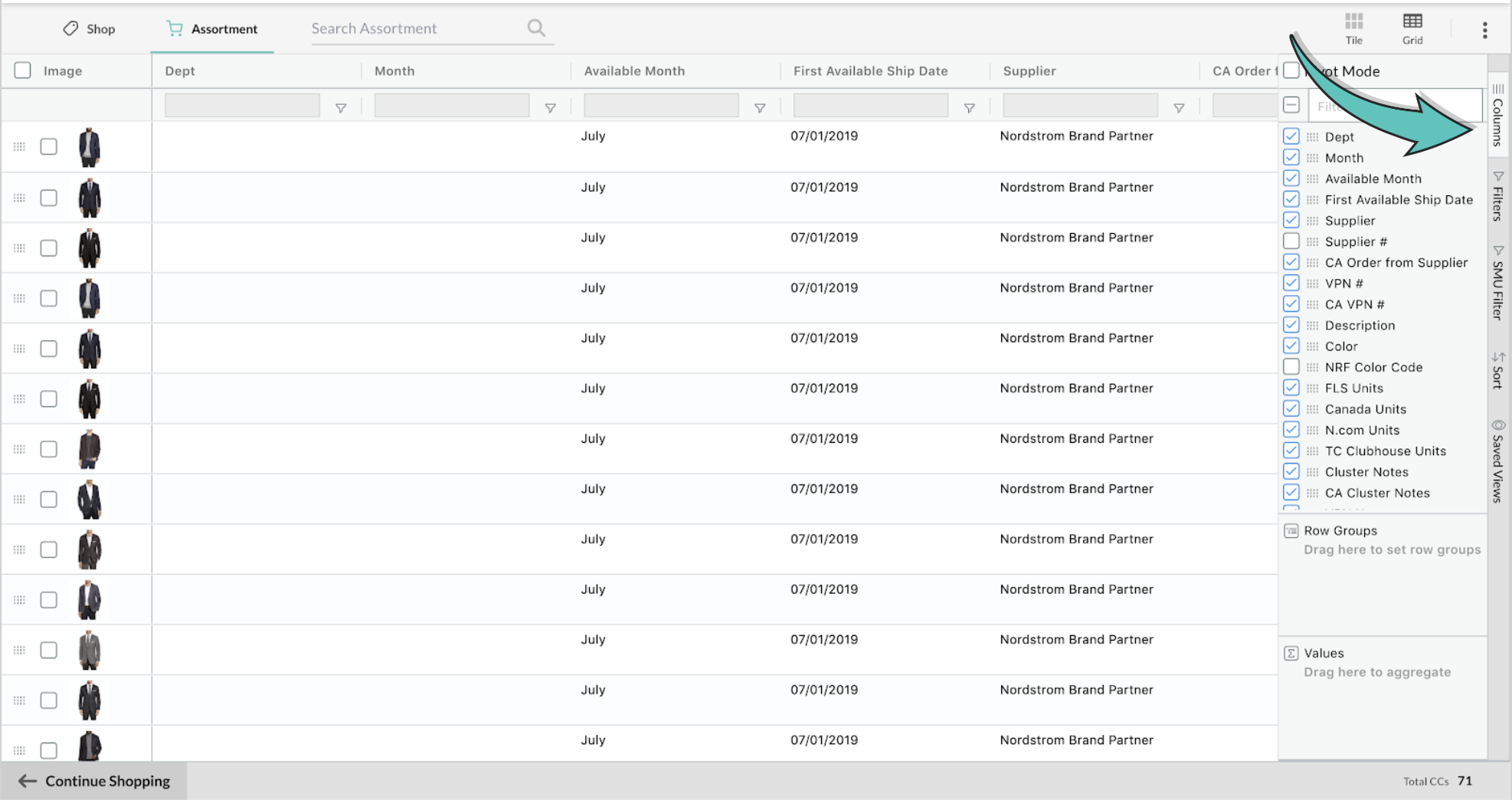Viewport: 1512px width, 800px height.
Task: Toggle the select/deselect all columns checkbox
Action: [1291, 105]
